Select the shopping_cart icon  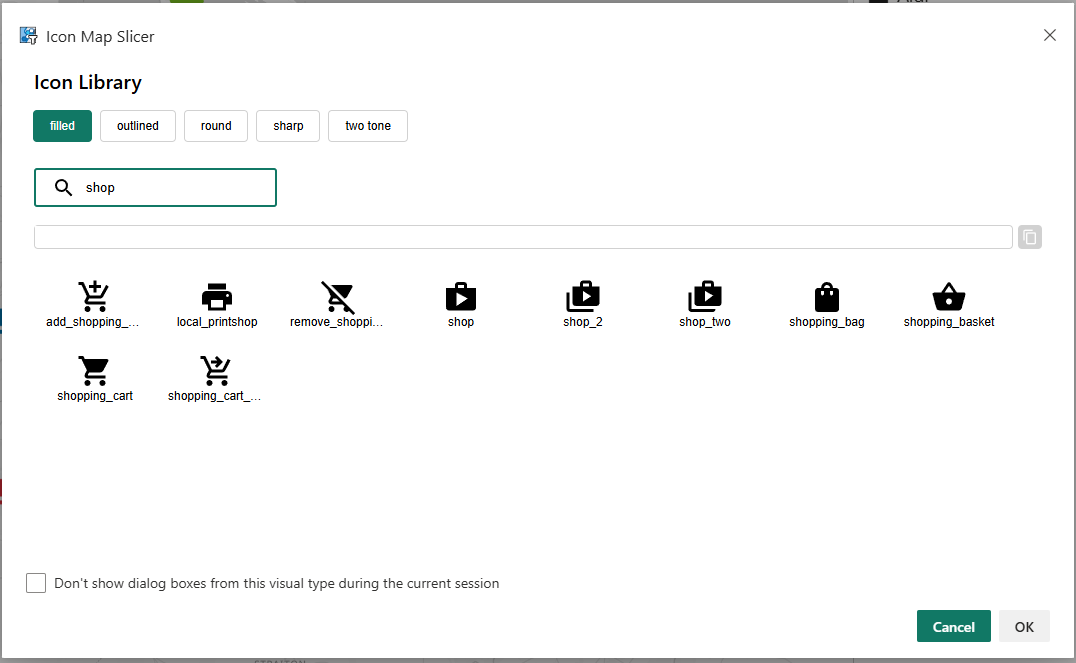coord(94,371)
